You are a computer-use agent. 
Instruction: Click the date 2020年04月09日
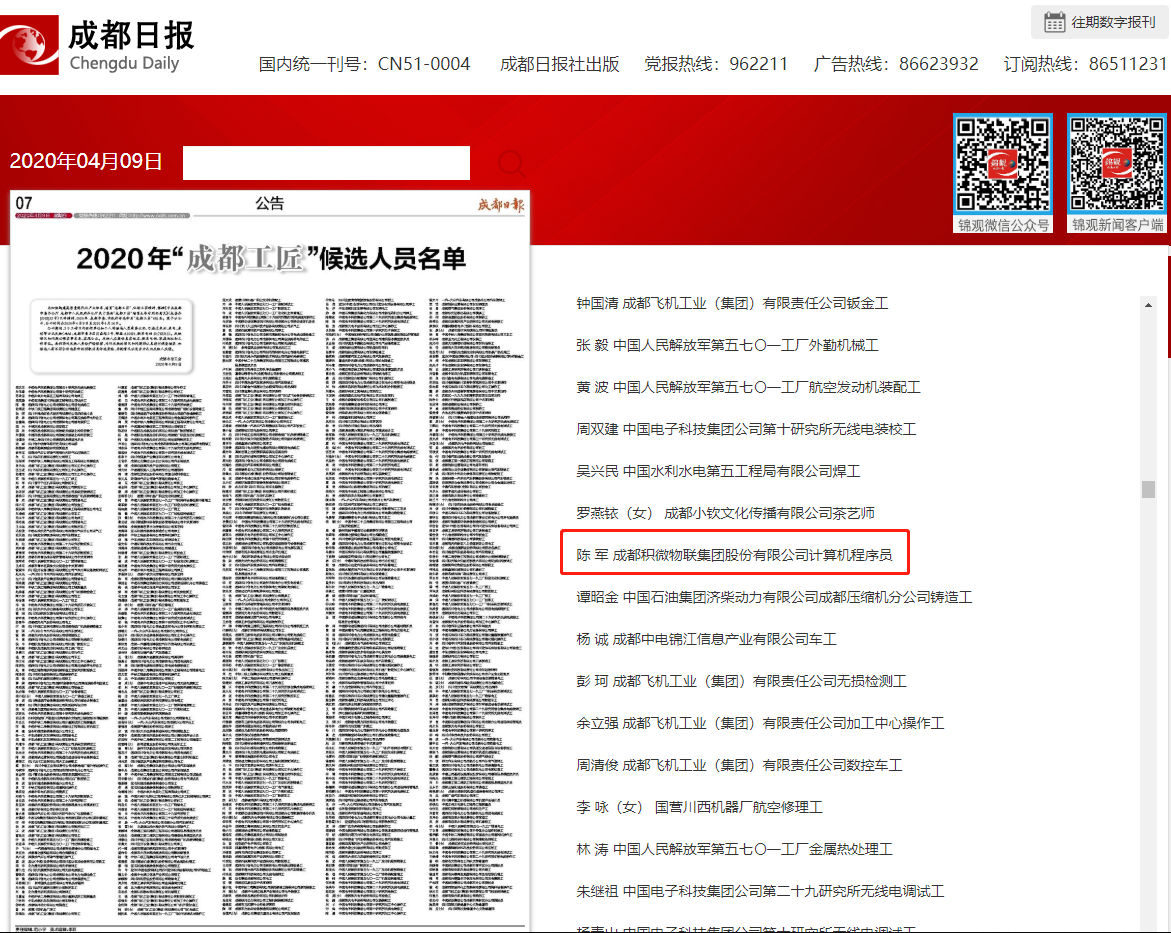86,161
